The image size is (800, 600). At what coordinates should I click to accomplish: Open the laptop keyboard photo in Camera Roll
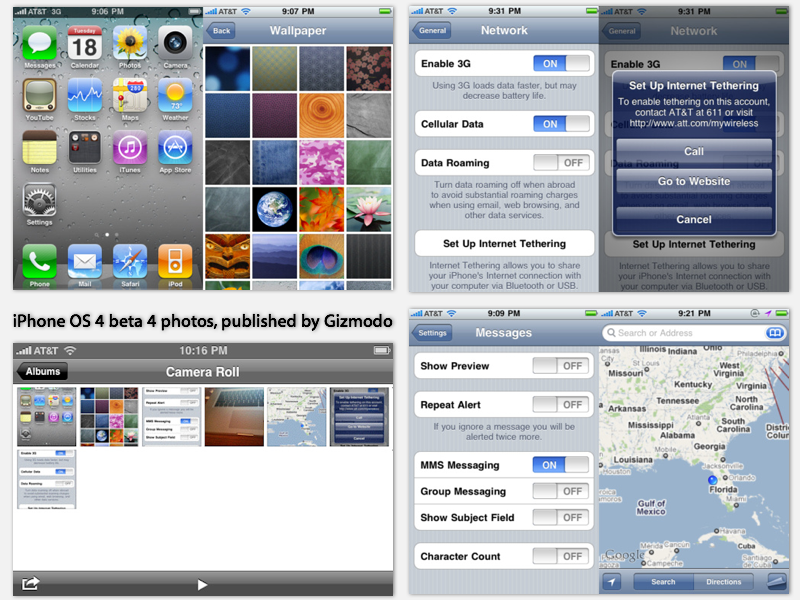click(x=234, y=417)
